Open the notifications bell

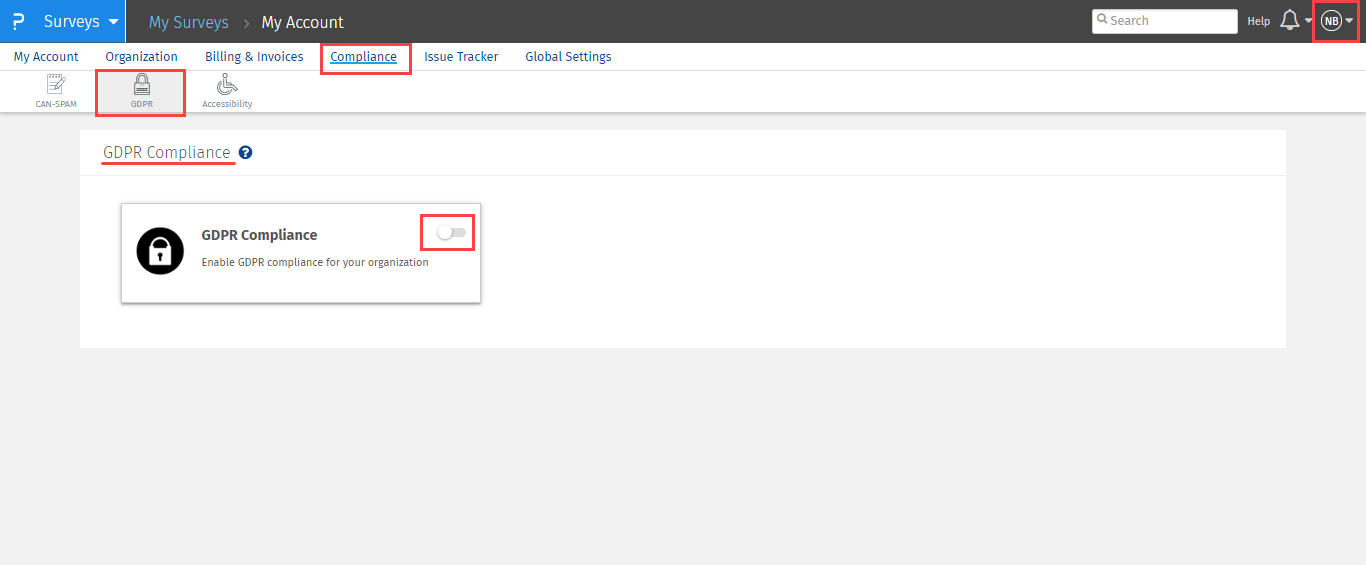(1289, 20)
